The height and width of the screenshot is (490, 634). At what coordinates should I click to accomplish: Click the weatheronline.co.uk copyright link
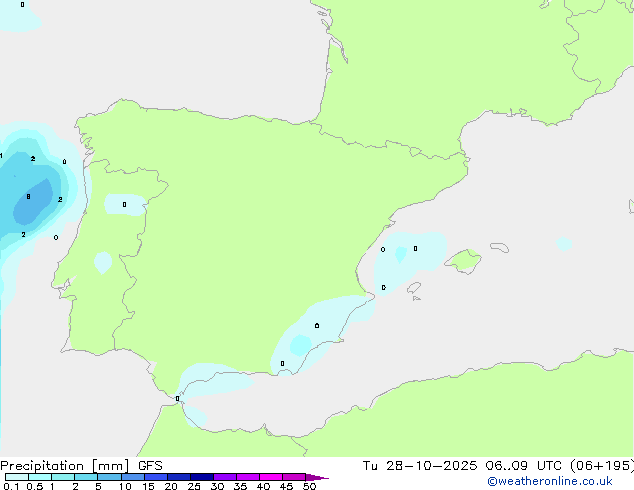coord(550,481)
